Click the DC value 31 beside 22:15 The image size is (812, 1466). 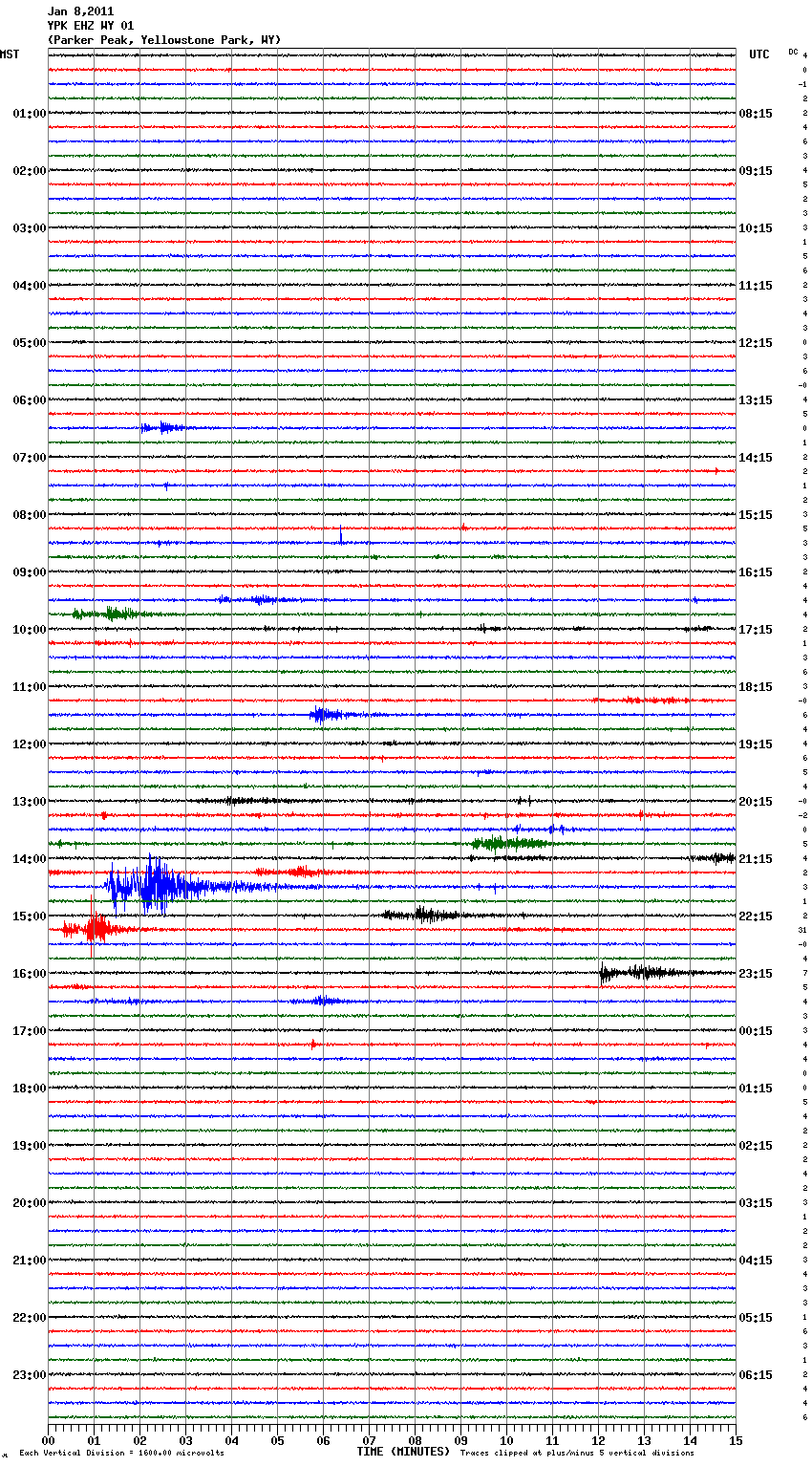tap(802, 930)
